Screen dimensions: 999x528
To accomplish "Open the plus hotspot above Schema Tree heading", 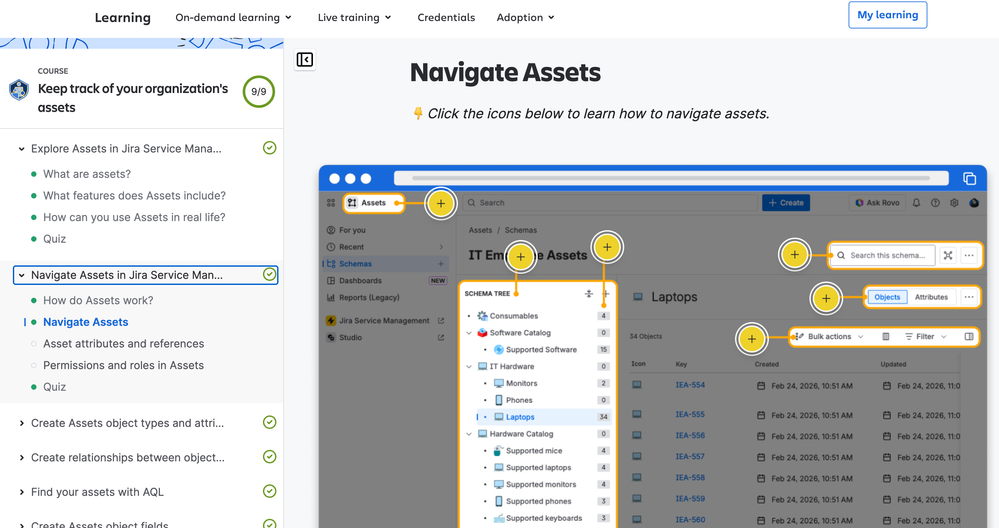I will point(521,257).
